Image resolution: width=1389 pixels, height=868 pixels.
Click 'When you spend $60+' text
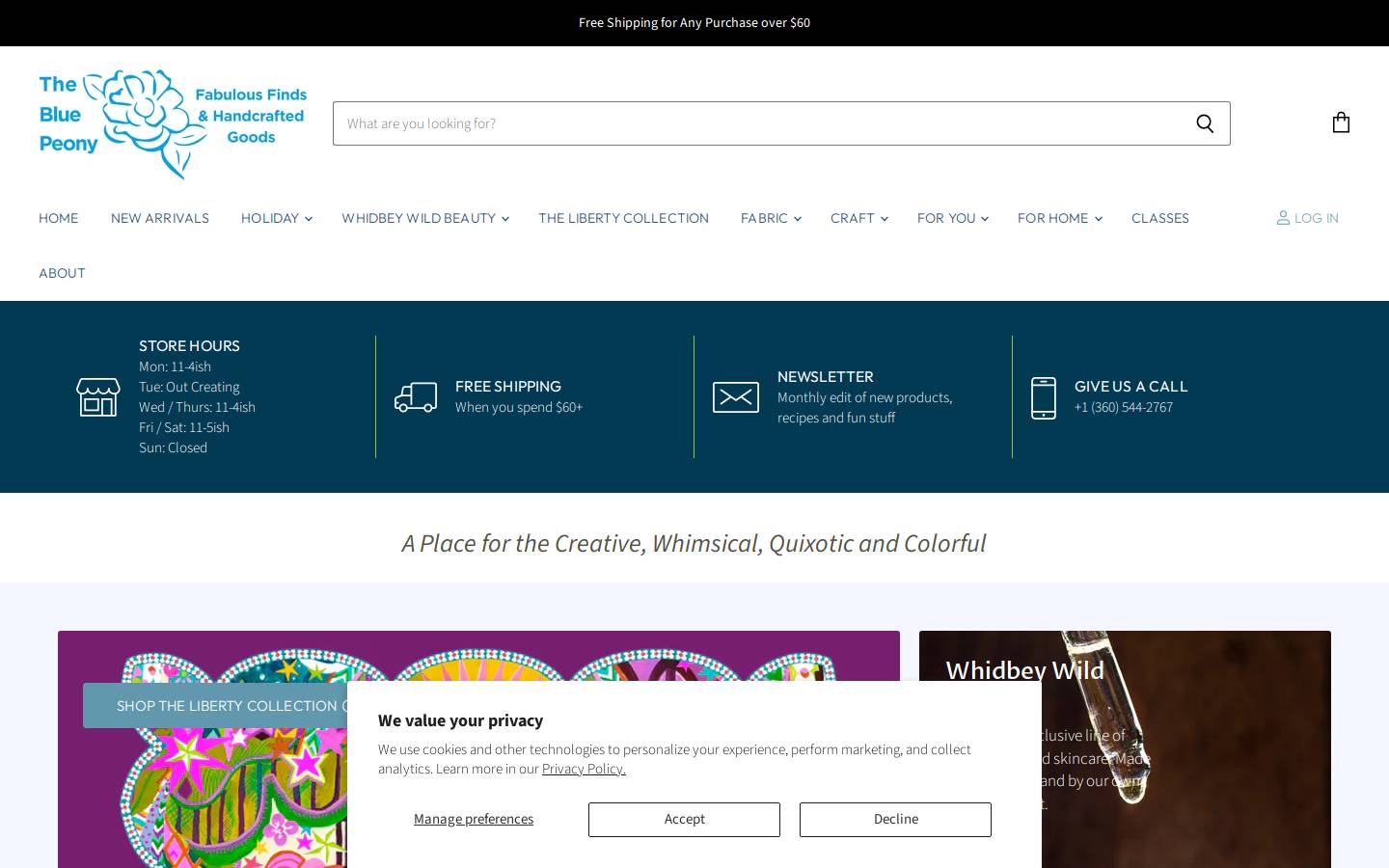(519, 407)
